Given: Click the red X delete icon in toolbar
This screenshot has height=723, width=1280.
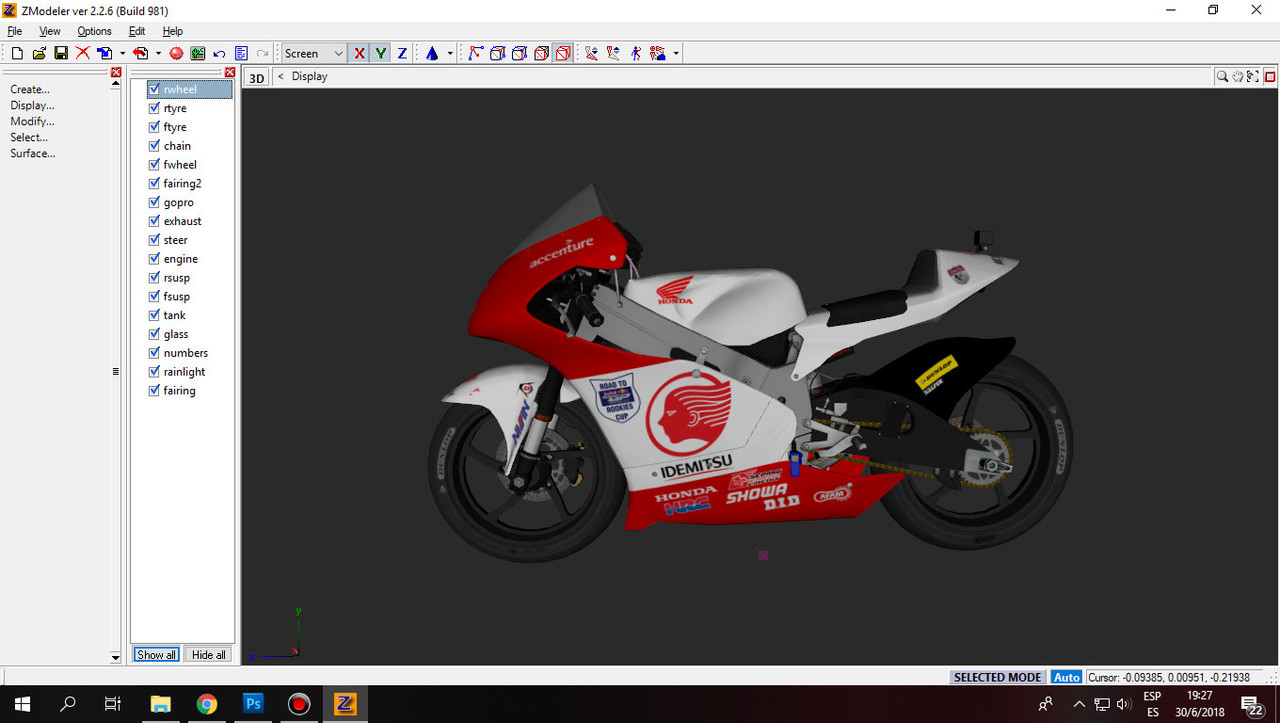Looking at the screenshot, I should pos(83,53).
